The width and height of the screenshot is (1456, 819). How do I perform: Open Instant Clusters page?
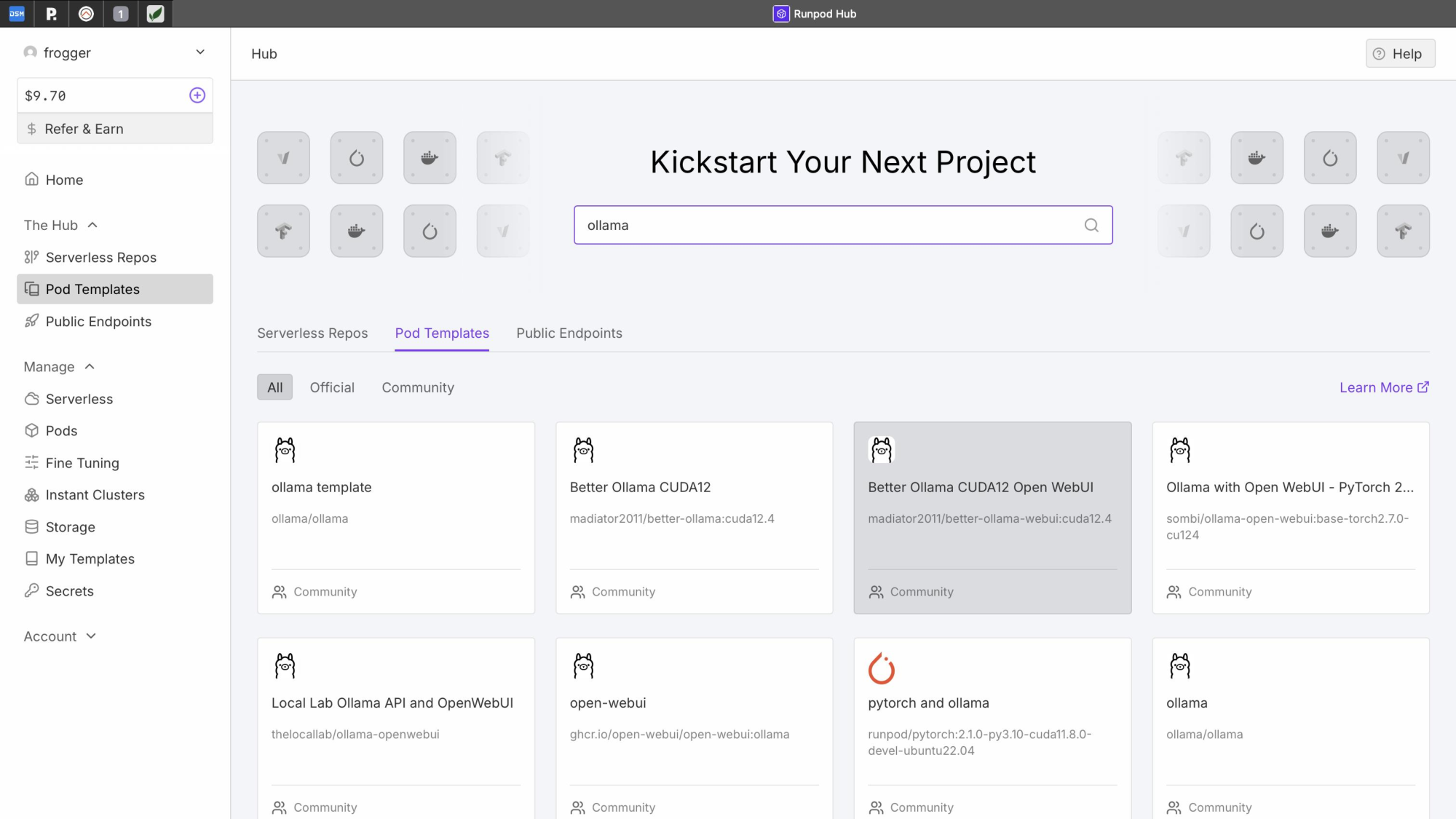pyautogui.click(x=95, y=494)
